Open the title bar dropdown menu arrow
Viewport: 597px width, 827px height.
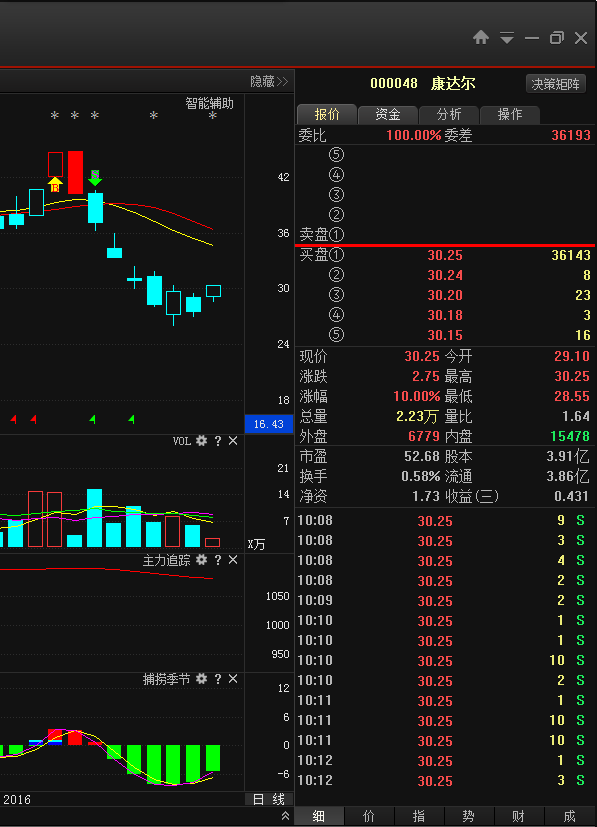(507, 38)
